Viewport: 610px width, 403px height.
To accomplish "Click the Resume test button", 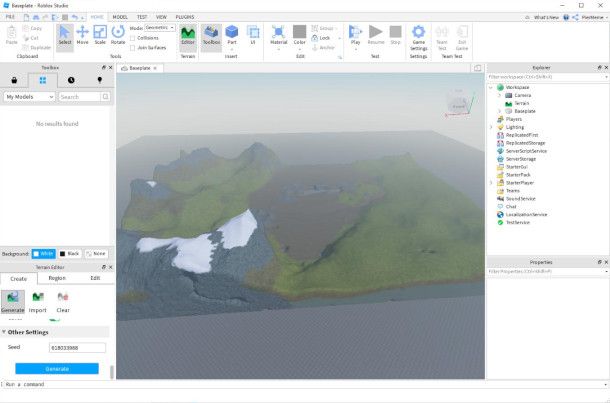I will click(376, 35).
